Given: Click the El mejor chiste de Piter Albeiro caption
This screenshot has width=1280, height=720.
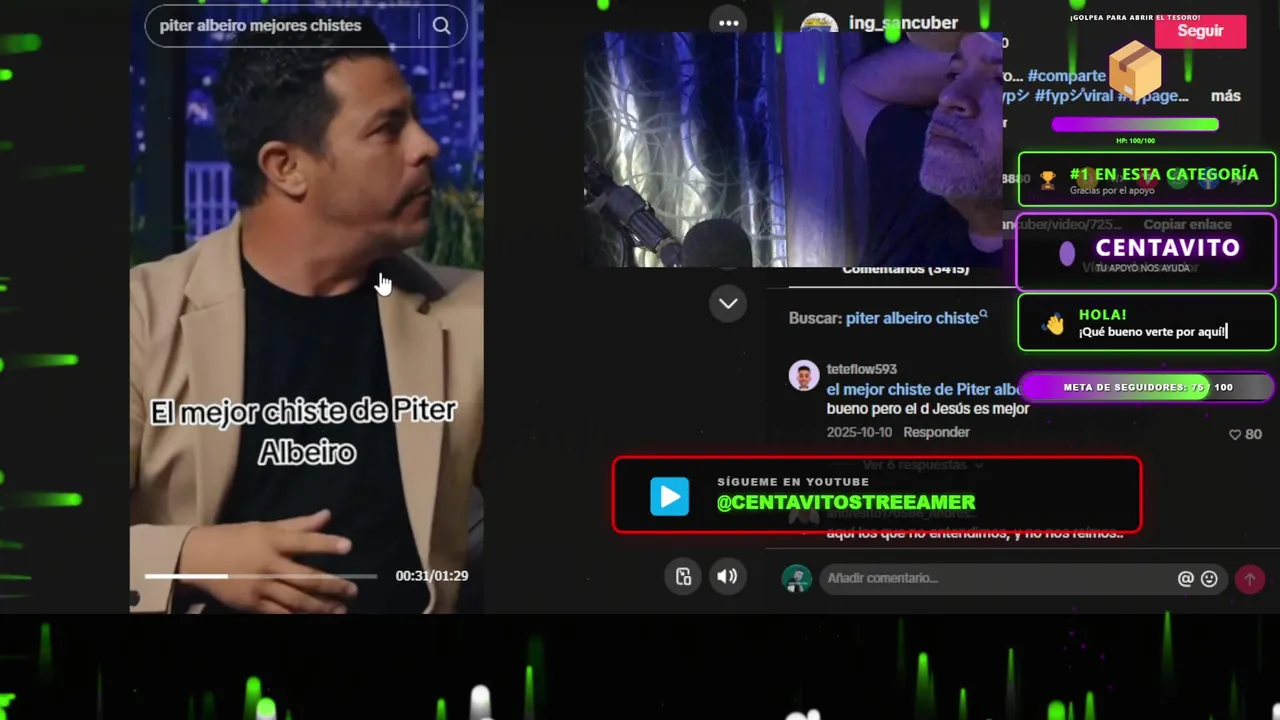Looking at the screenshot, I should pyautogui.click(x=304, y=431).
